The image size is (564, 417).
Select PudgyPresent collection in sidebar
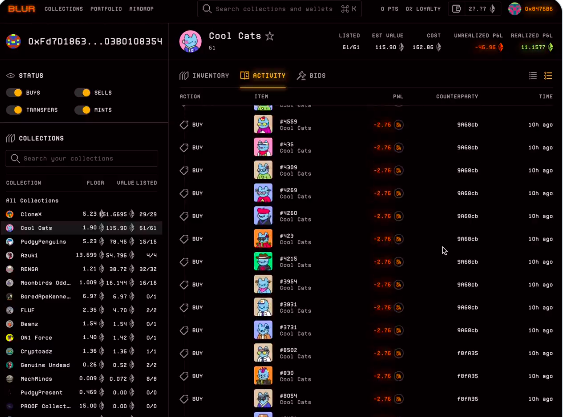(82, 393)
